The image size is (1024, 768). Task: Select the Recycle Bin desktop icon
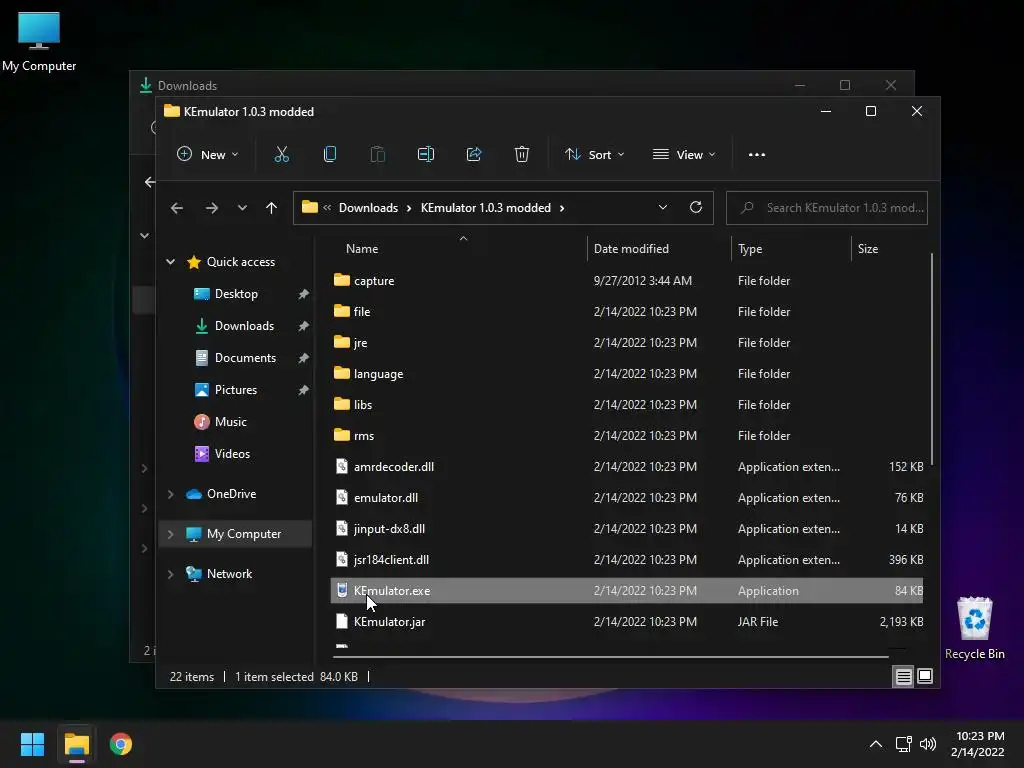point(974,628)
